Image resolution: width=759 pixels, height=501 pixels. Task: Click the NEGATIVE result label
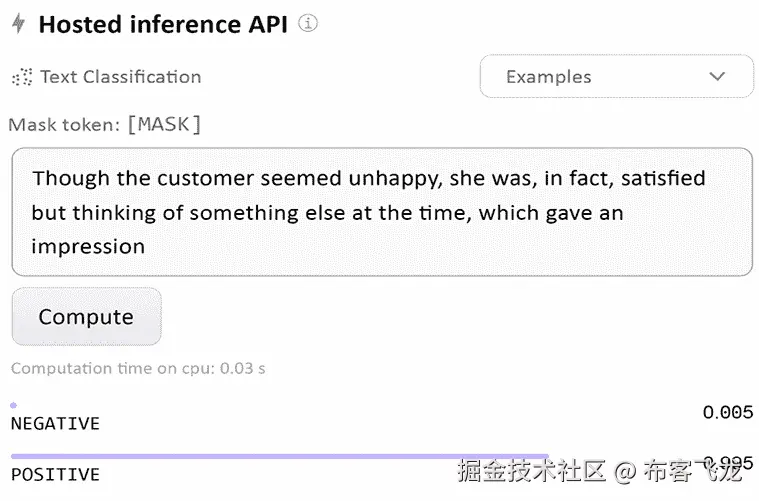tap(55, 424)
